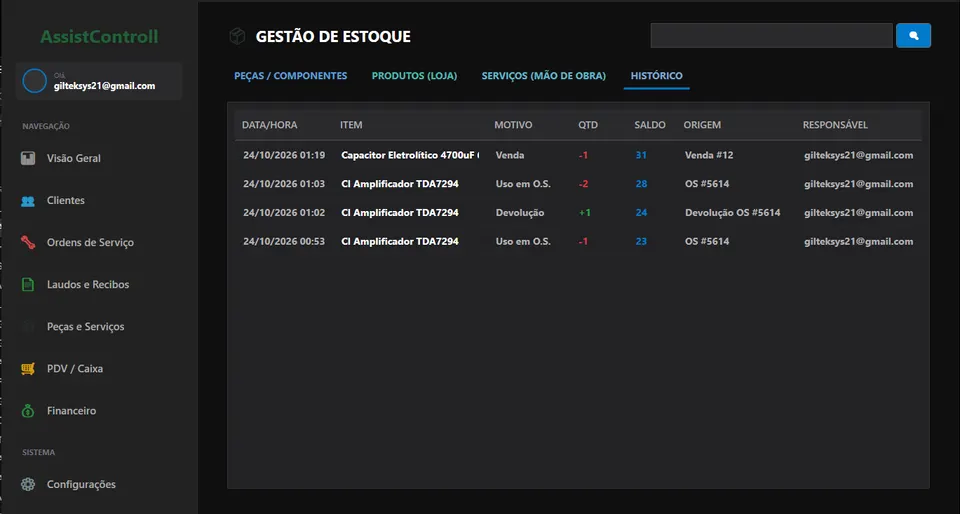
Task: Click the ITEM column header
Action: [351, 125]
